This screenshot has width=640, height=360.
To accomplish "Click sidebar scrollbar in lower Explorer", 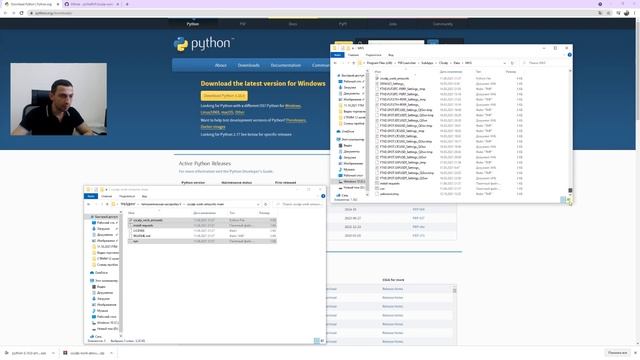I will point(121,273).
